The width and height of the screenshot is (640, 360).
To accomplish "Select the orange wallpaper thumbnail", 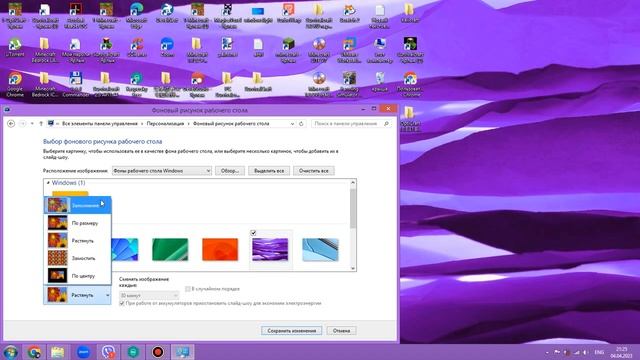I will [x=220, y=249].
